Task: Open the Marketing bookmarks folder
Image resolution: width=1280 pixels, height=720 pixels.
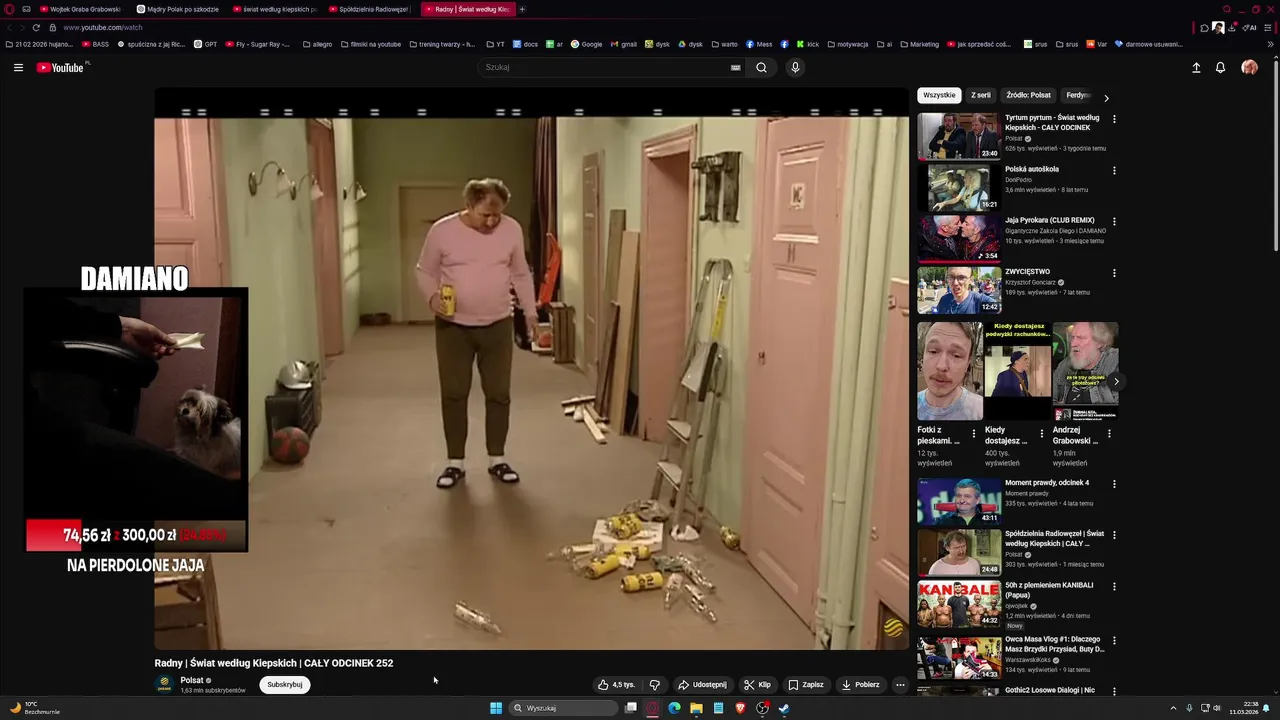Action: pos(920,44)
